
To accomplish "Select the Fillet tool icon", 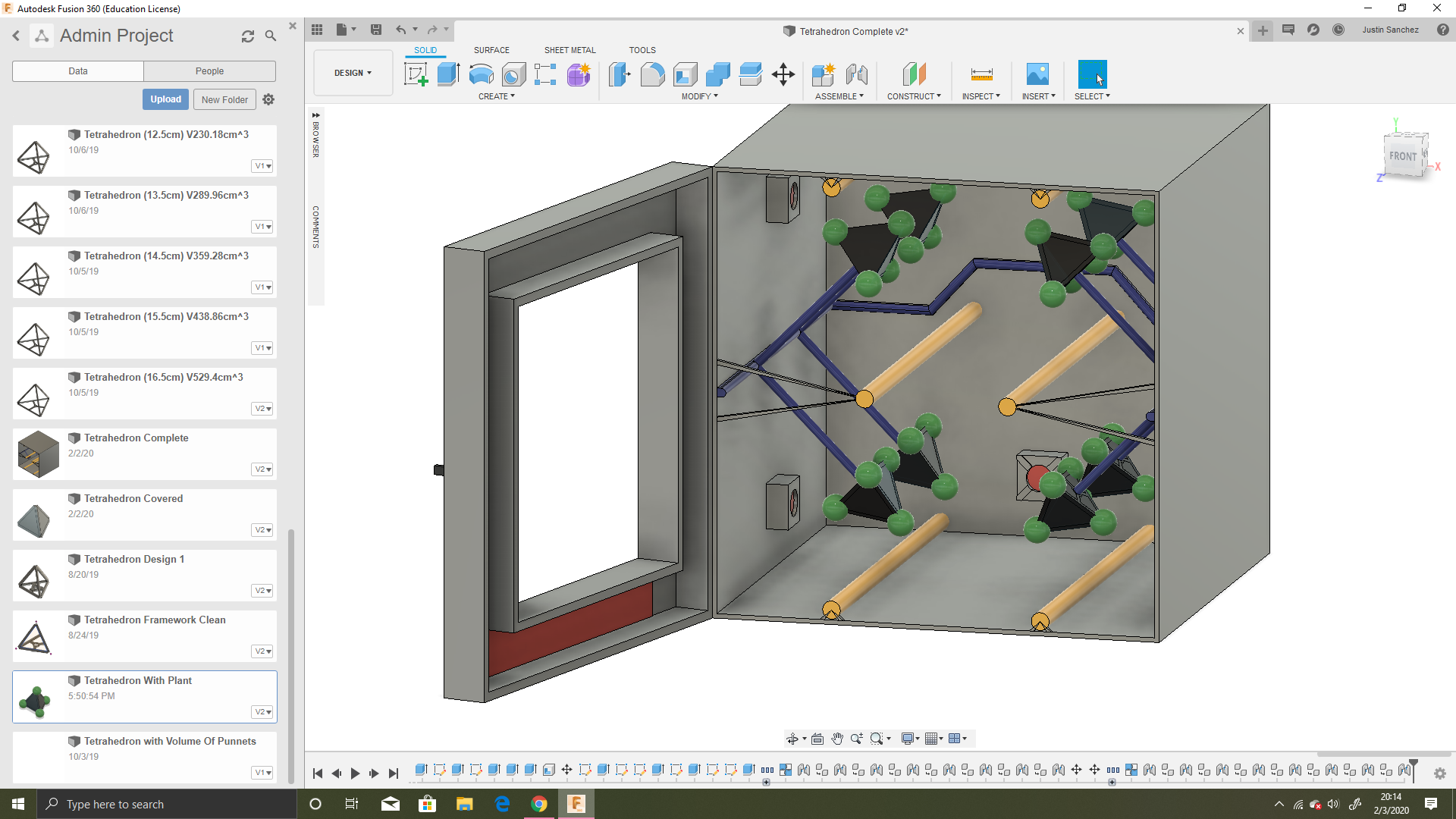I will point(652,74).
